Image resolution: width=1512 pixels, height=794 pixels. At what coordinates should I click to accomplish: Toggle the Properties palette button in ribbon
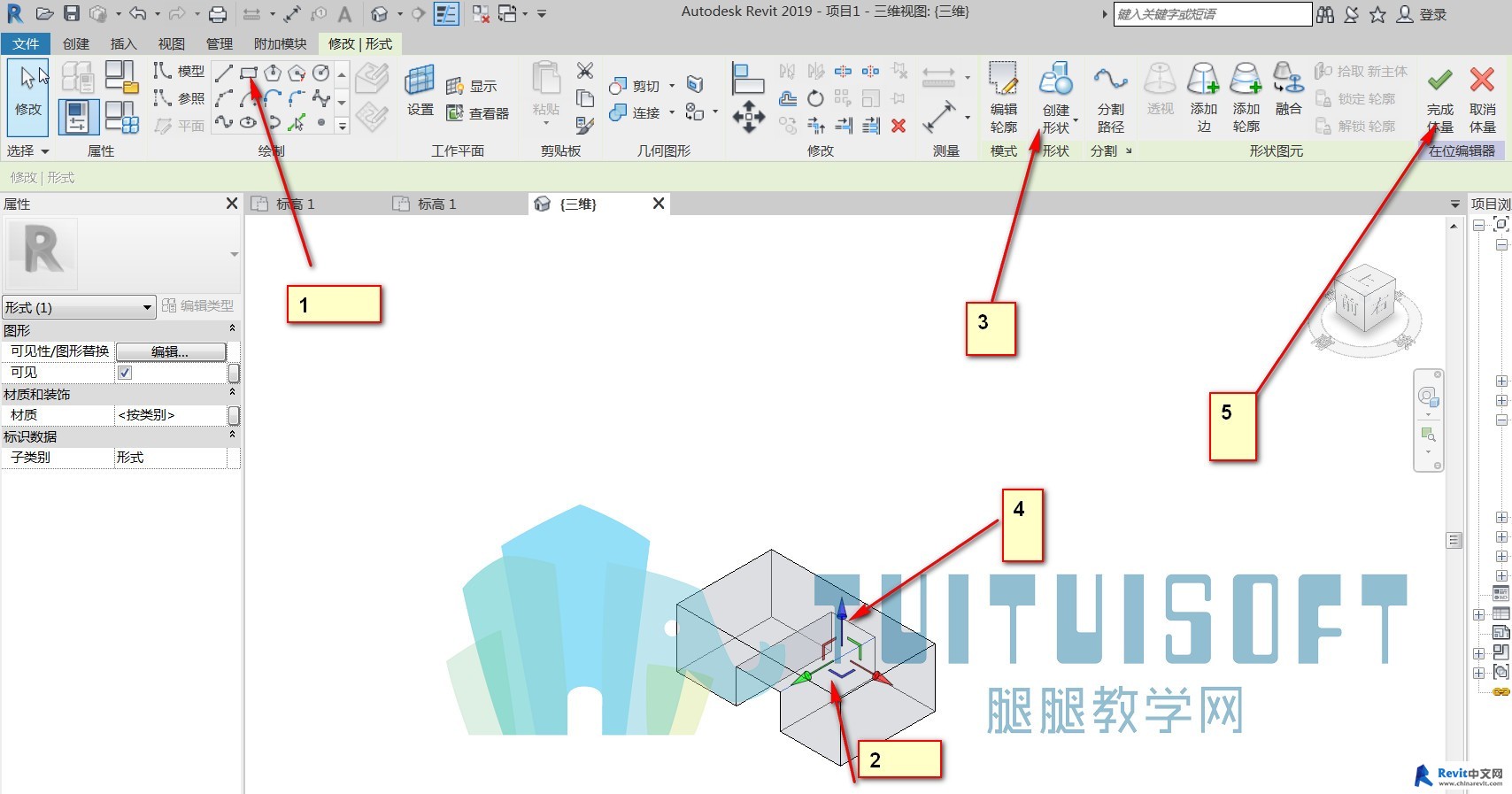pyautogui.click(x=77, y=117)
